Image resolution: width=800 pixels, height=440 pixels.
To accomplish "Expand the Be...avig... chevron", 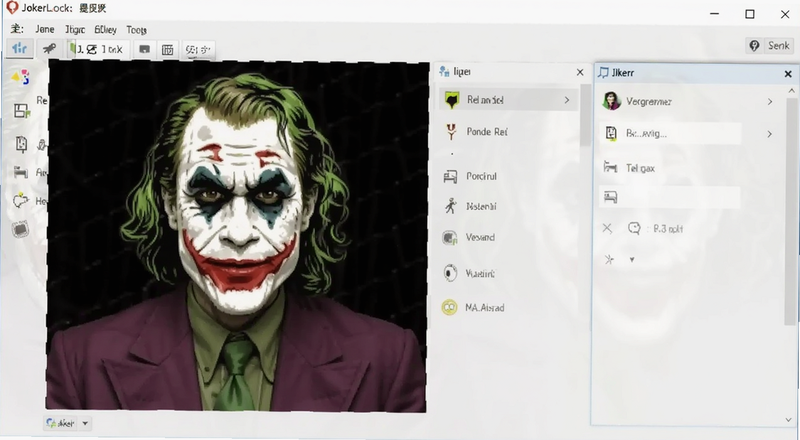I will 769,134.
